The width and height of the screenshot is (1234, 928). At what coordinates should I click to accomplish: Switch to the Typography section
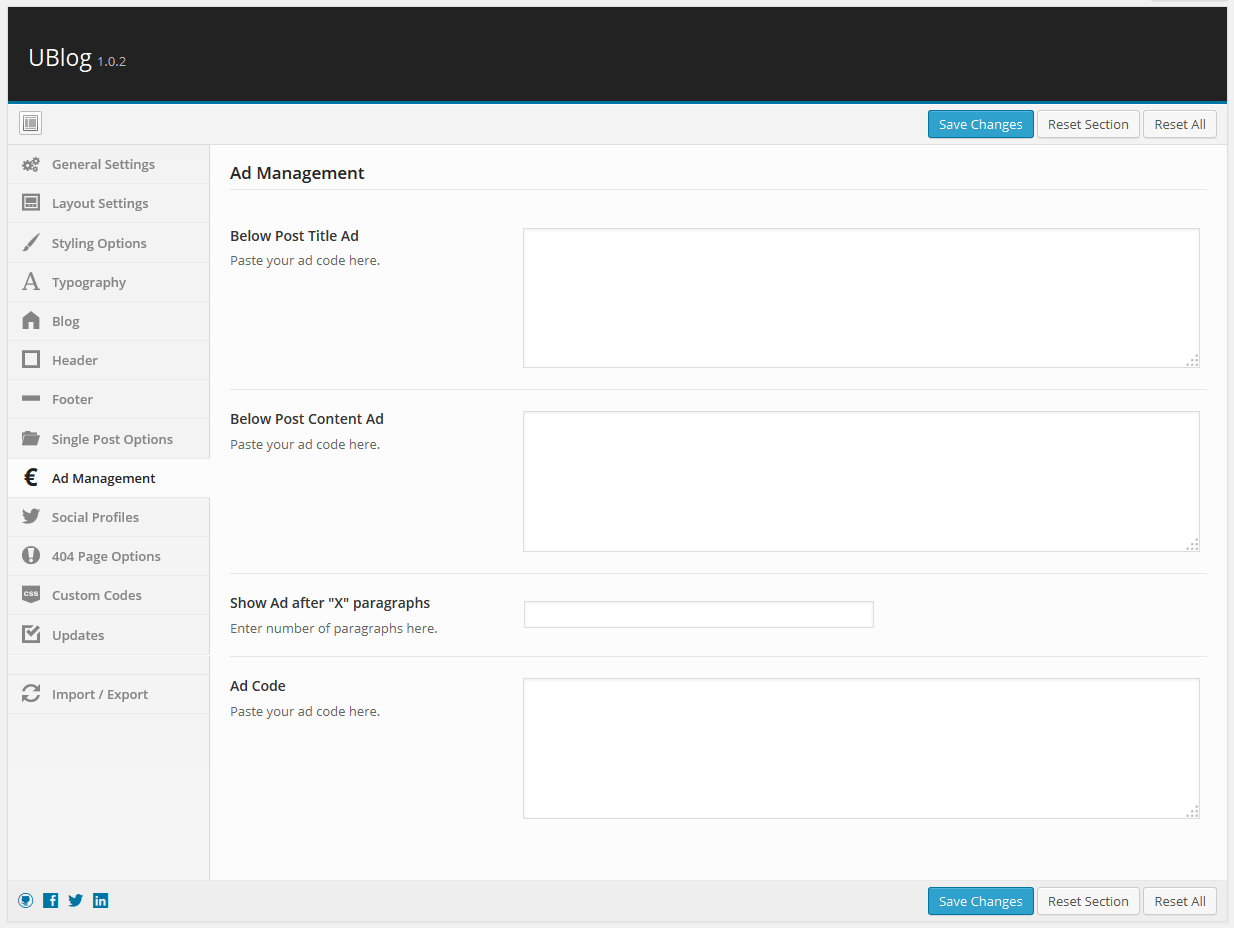point(89,283)
